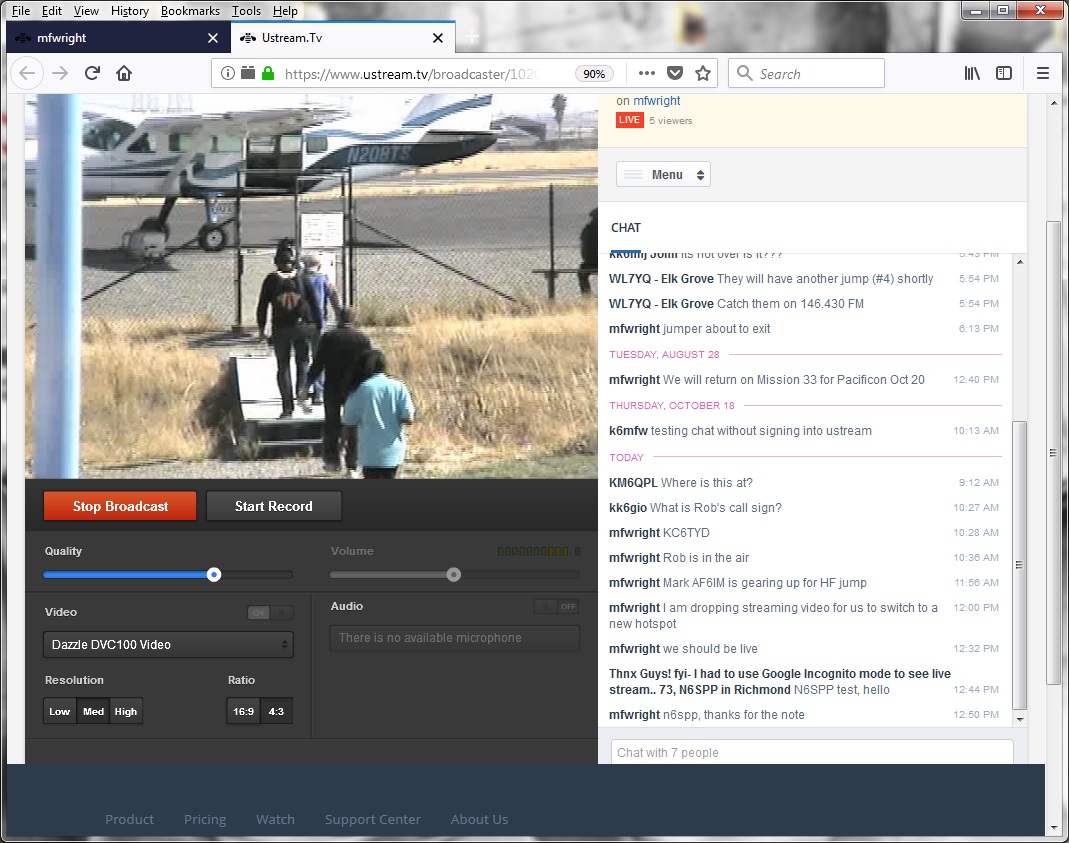This screenshot has width=1069, height=843.
Task: Open the page actions three-dot menu
Action: (646, 73)
